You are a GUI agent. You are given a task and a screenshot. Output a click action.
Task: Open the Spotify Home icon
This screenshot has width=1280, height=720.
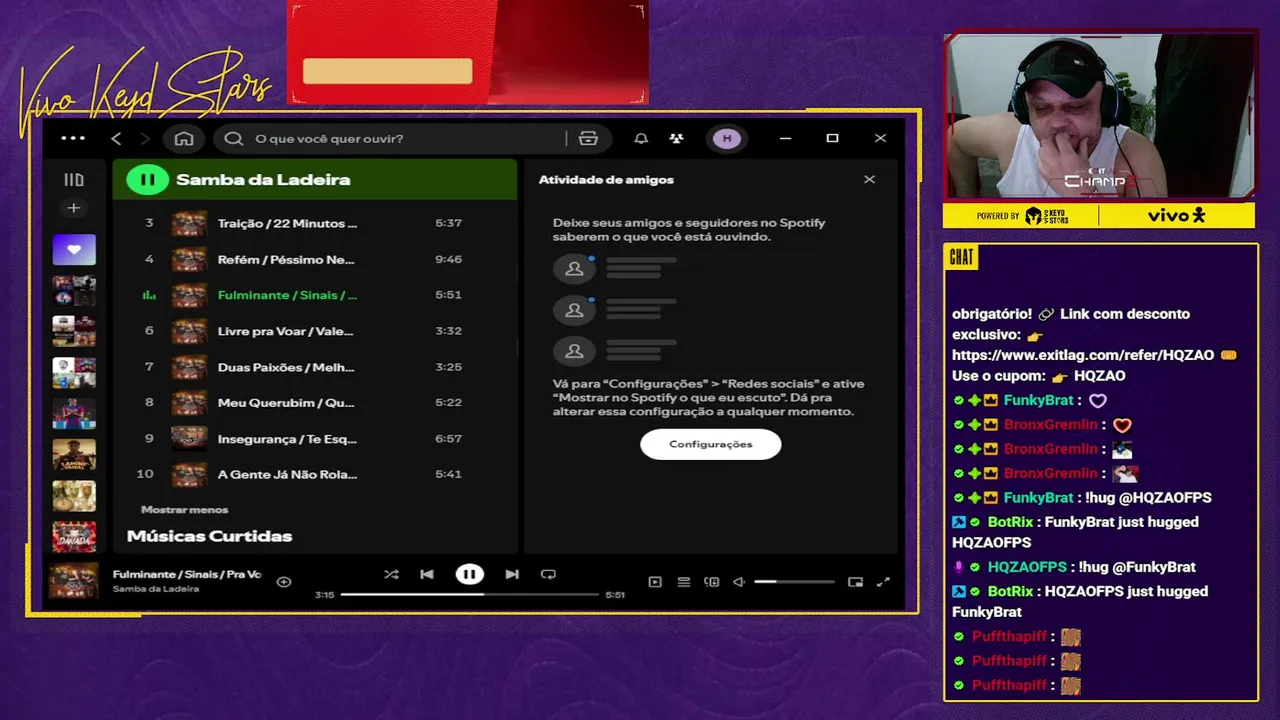click(x=184, y=139)
